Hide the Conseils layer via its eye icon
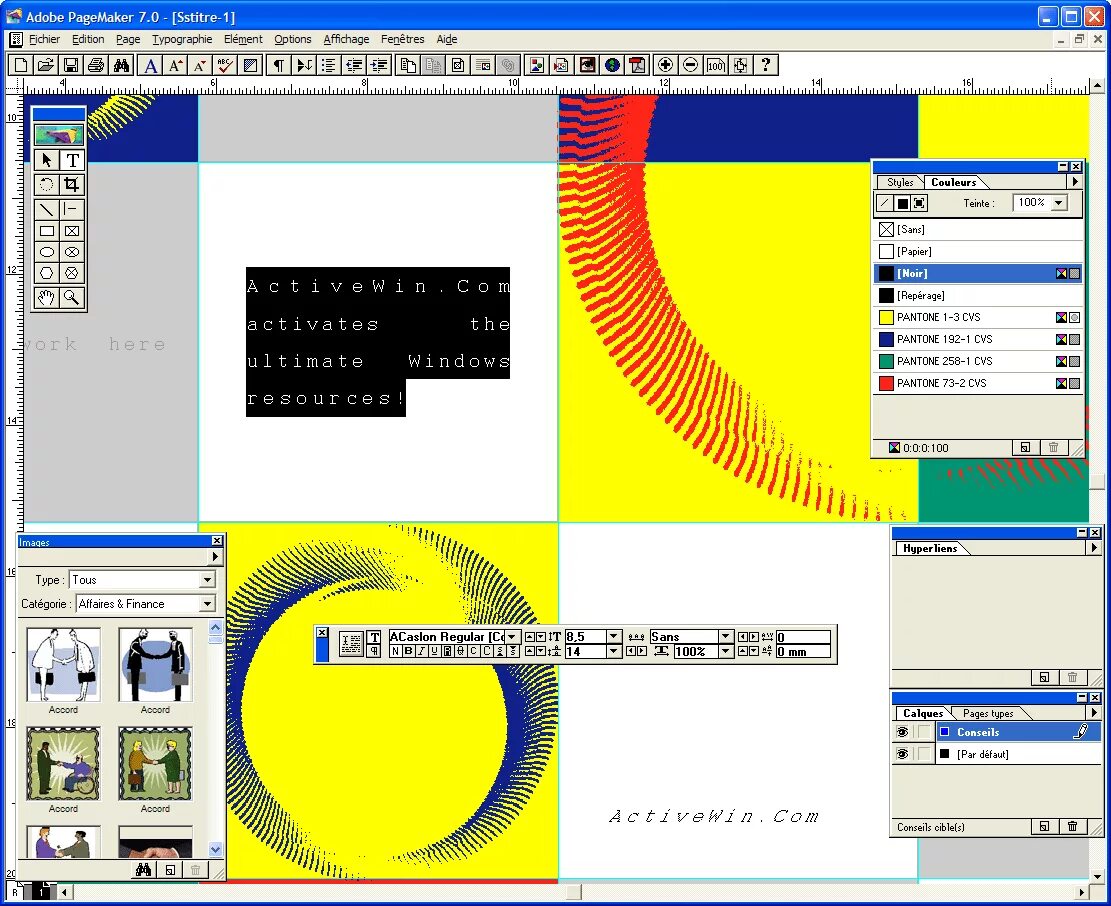This screenshot has height=906, width=1111. pos(902,731)
